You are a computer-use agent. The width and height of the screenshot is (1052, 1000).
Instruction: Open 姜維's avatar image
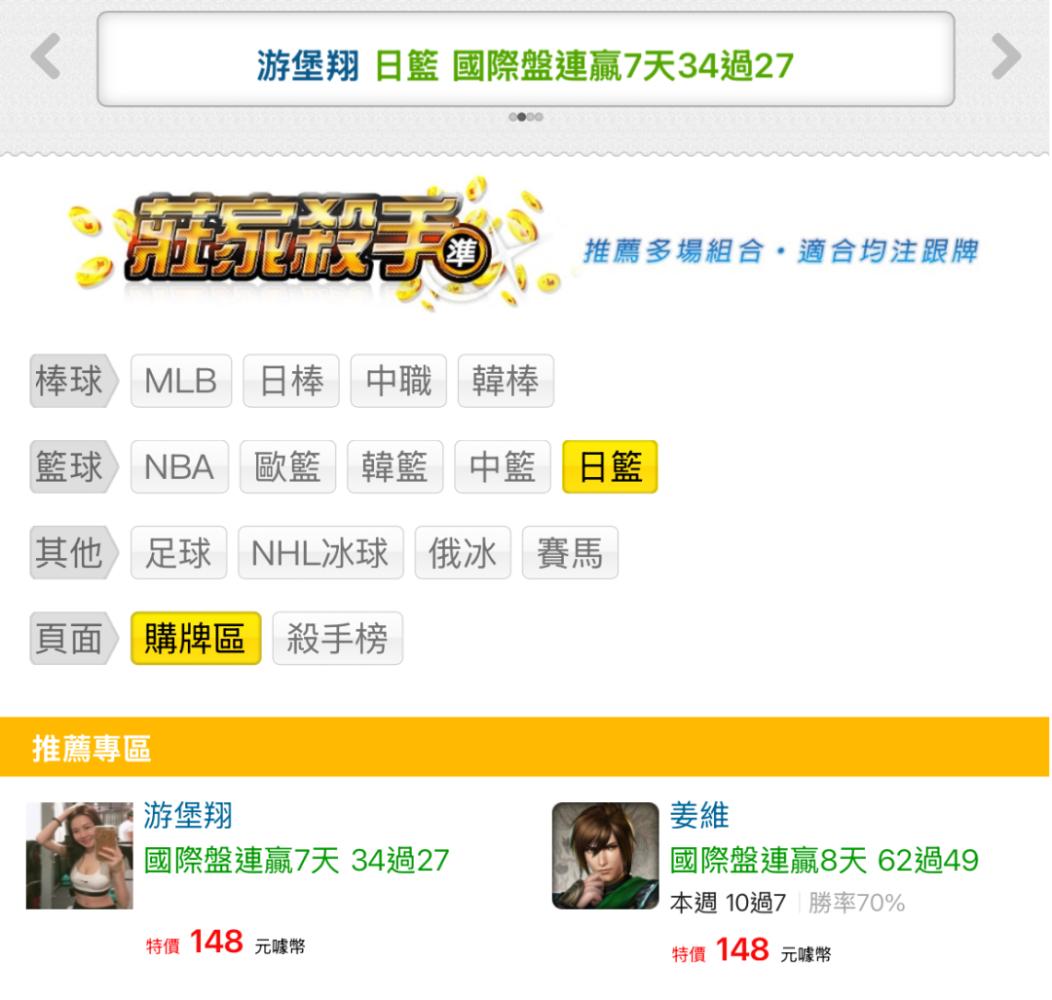click(x=605, y=855)
